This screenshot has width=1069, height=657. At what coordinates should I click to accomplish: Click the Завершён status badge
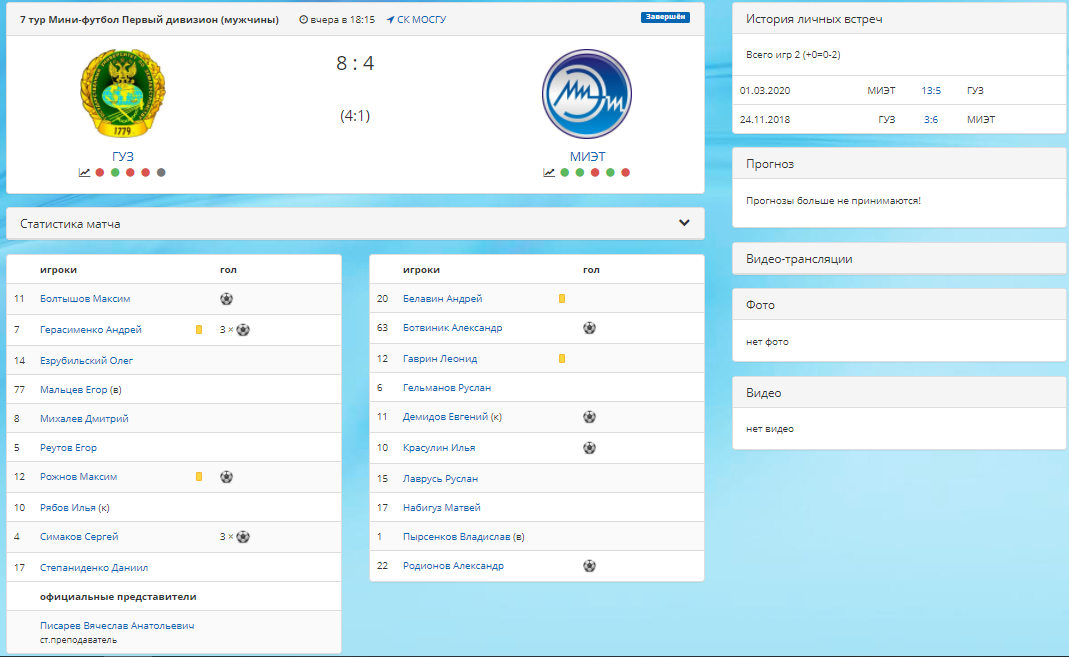pyautogui.click(x=665, y=17)
